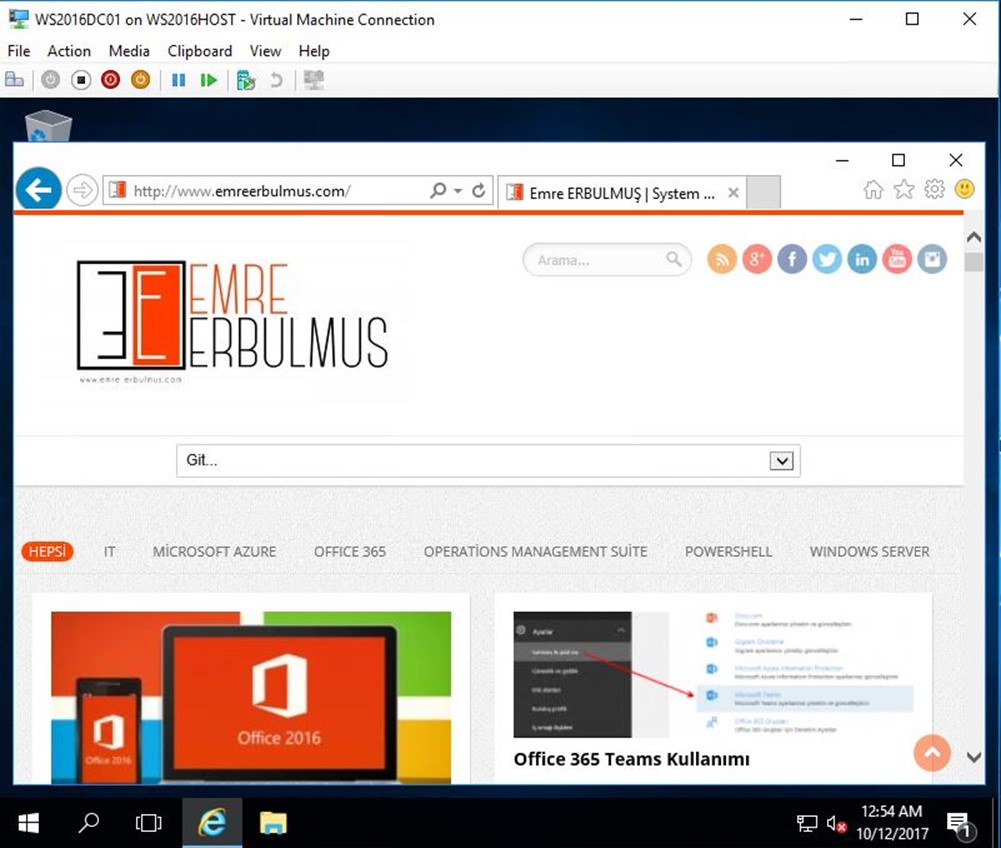Click the address bar search magnifier
The height and width of the screenshot is (848, 1001).
point(438,190)
